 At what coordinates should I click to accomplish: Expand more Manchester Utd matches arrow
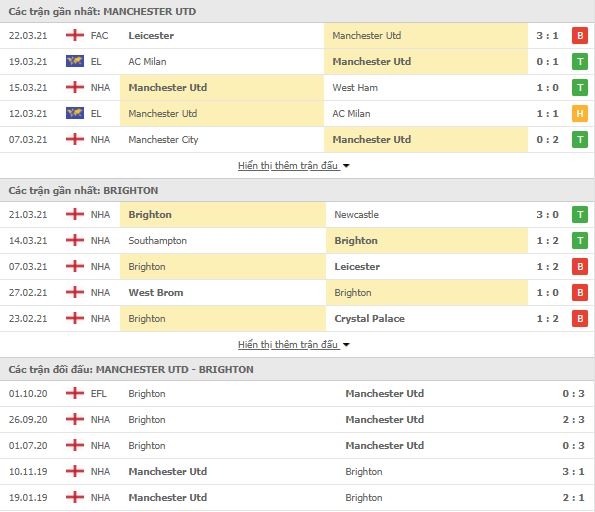[346, 166]
